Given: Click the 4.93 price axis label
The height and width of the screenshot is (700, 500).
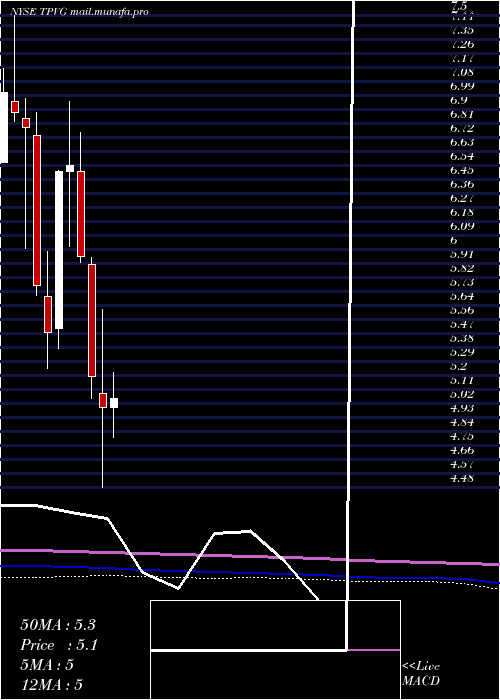Looking at the screenshot, I should [462, 408].
